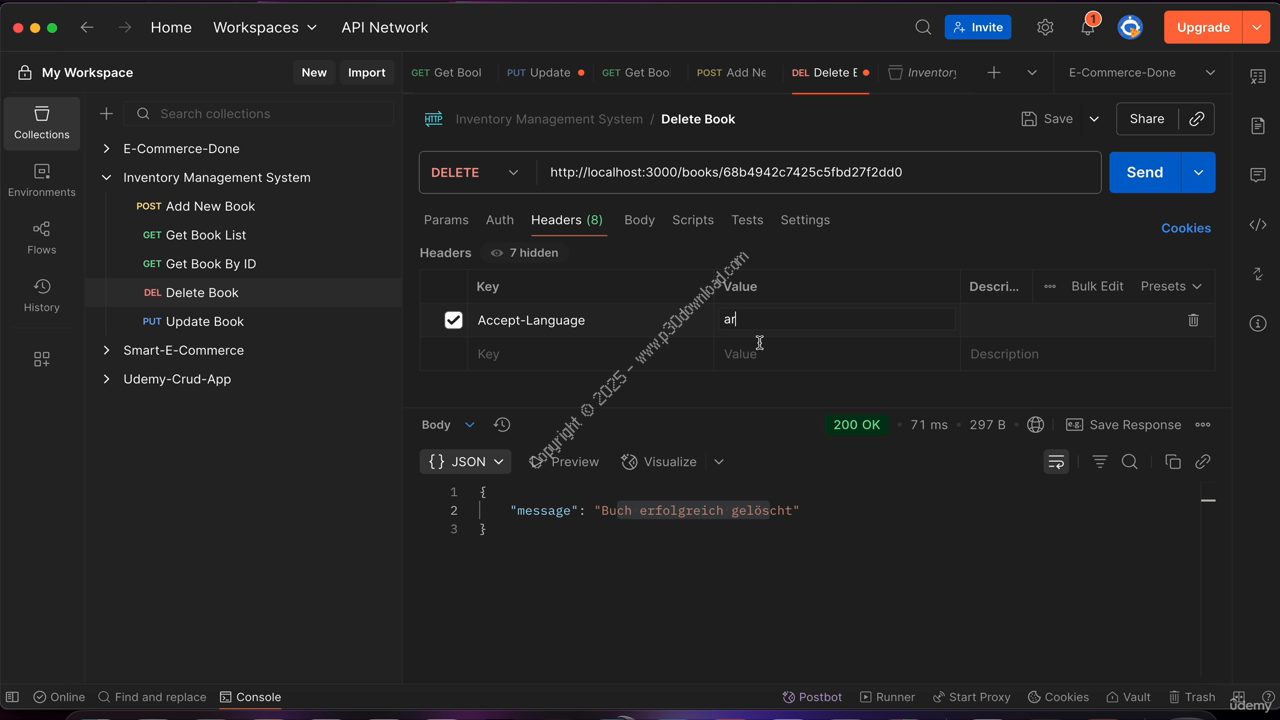Switch to the Scripts tab
The image size is (1280, 720).
[692, 220]
